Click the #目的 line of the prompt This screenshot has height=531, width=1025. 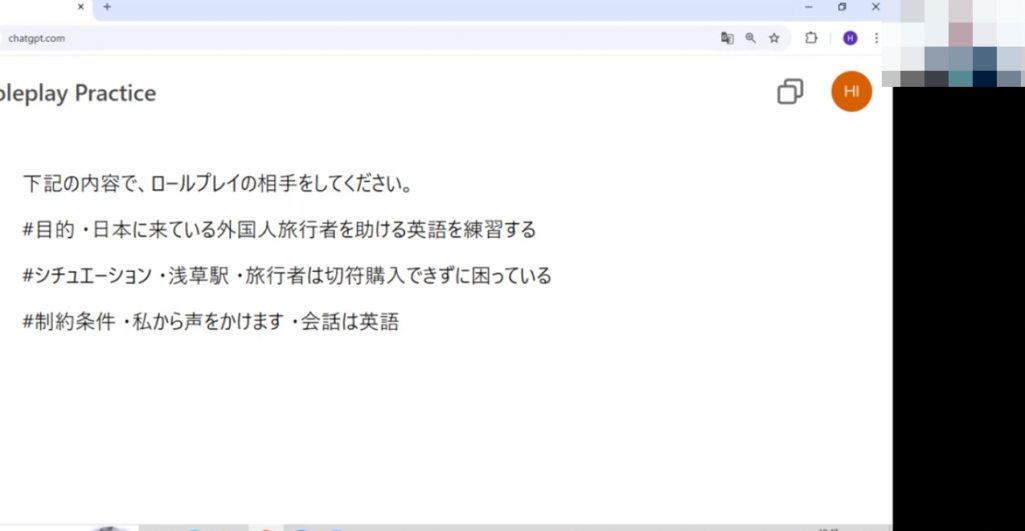[x=279, y=230]
